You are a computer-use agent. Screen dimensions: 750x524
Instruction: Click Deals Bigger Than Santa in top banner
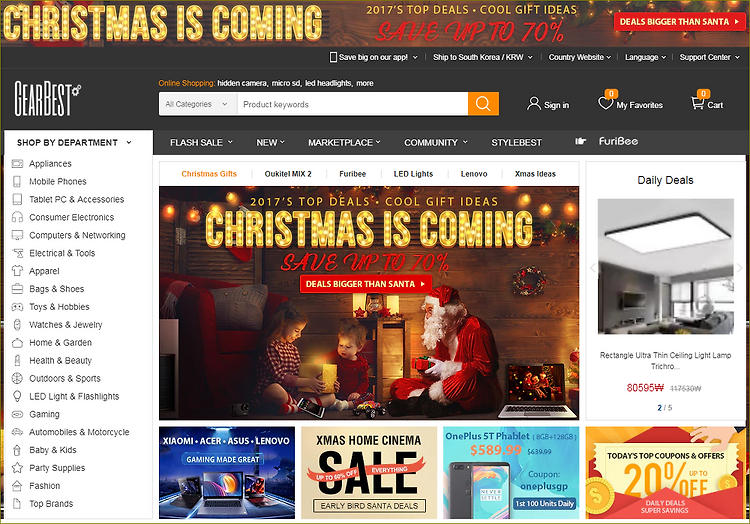(x=679, y=22)
